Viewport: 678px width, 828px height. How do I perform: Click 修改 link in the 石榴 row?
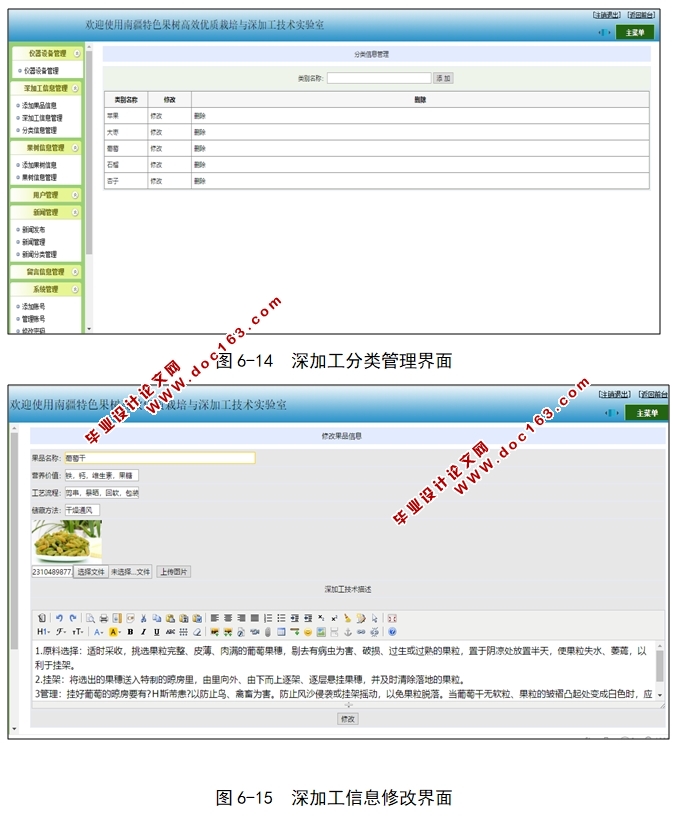pos(156,165)
